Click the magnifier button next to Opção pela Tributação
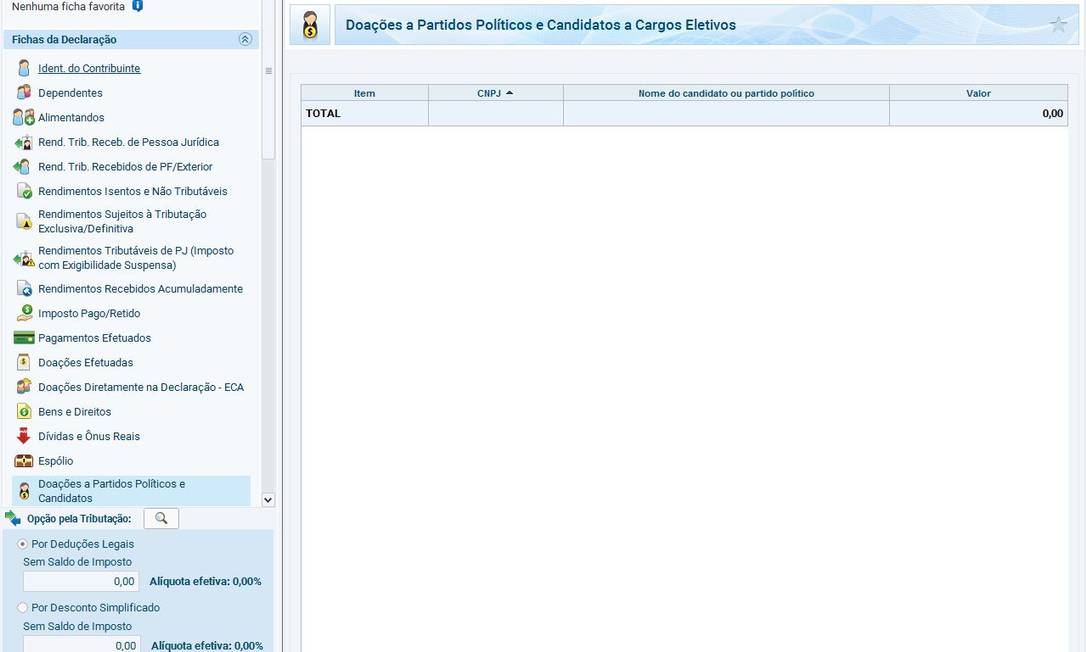 pos(161,518)
